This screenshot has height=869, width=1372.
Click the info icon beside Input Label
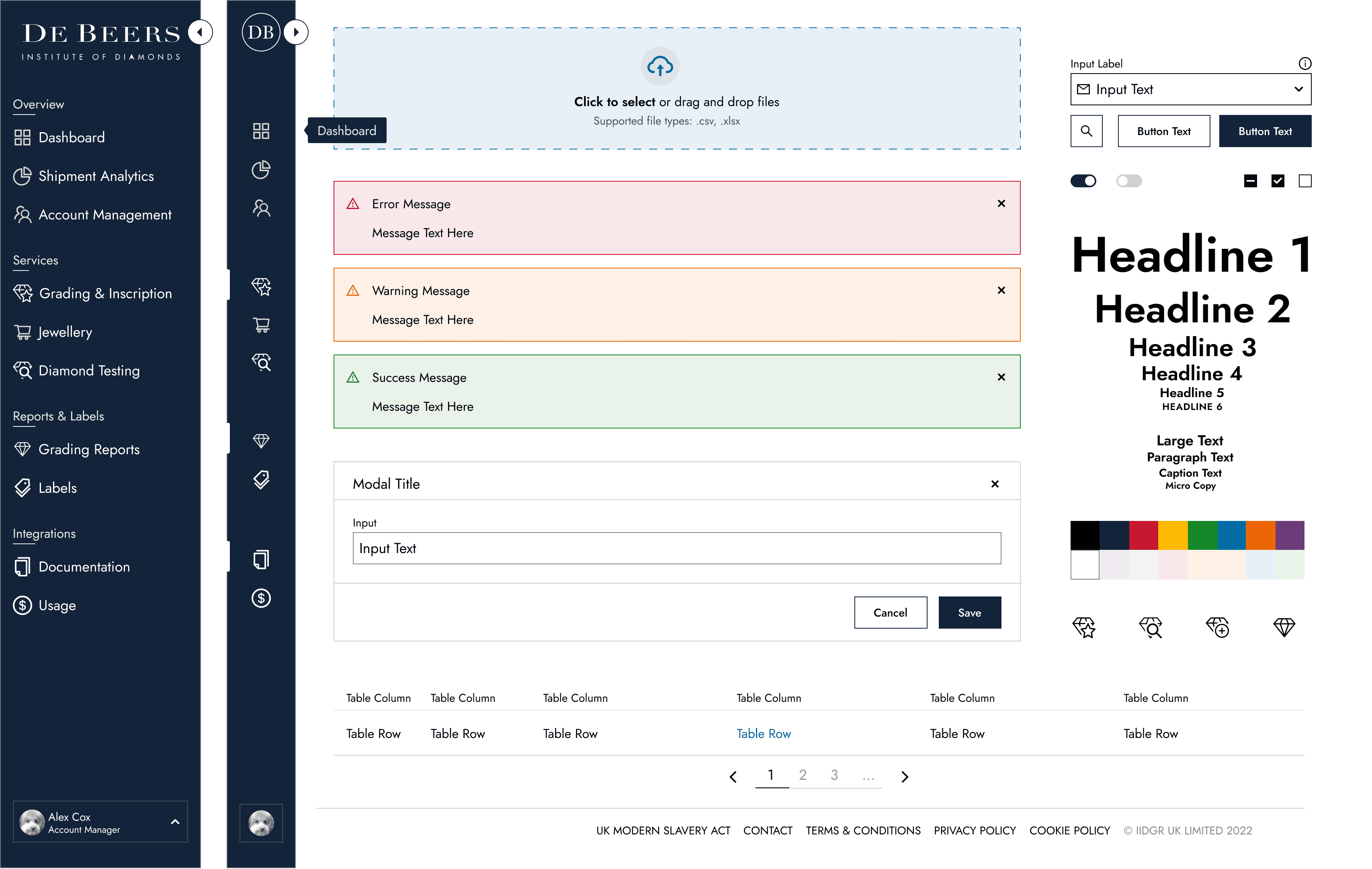pos(1304,63)
